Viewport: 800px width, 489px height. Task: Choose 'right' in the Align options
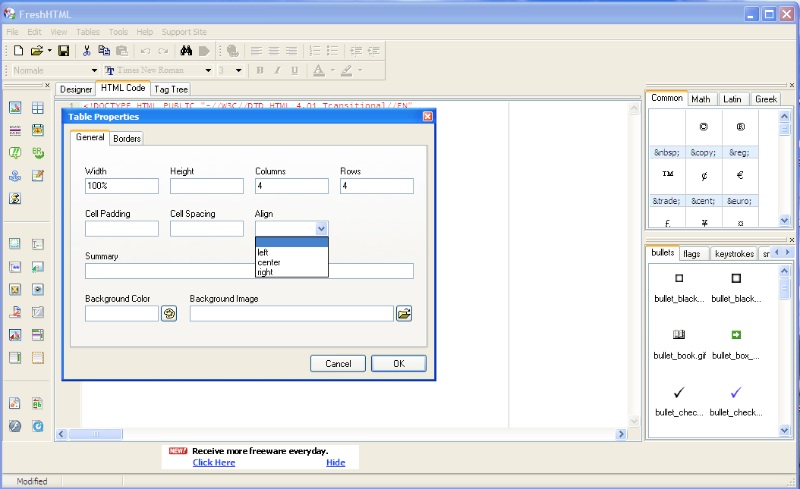[x=265, y=272]
